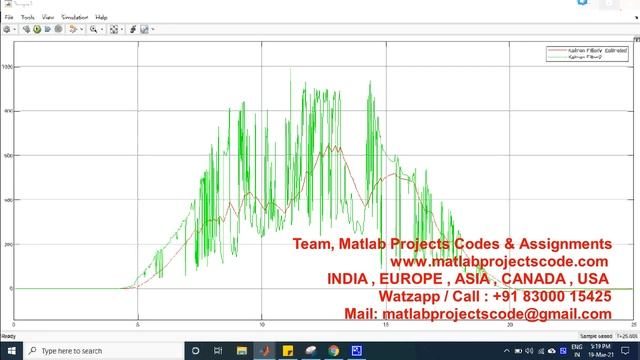The image size is (640, 360).
Task: Open scope Configuration Properties gear
Action: pos(7,29)
